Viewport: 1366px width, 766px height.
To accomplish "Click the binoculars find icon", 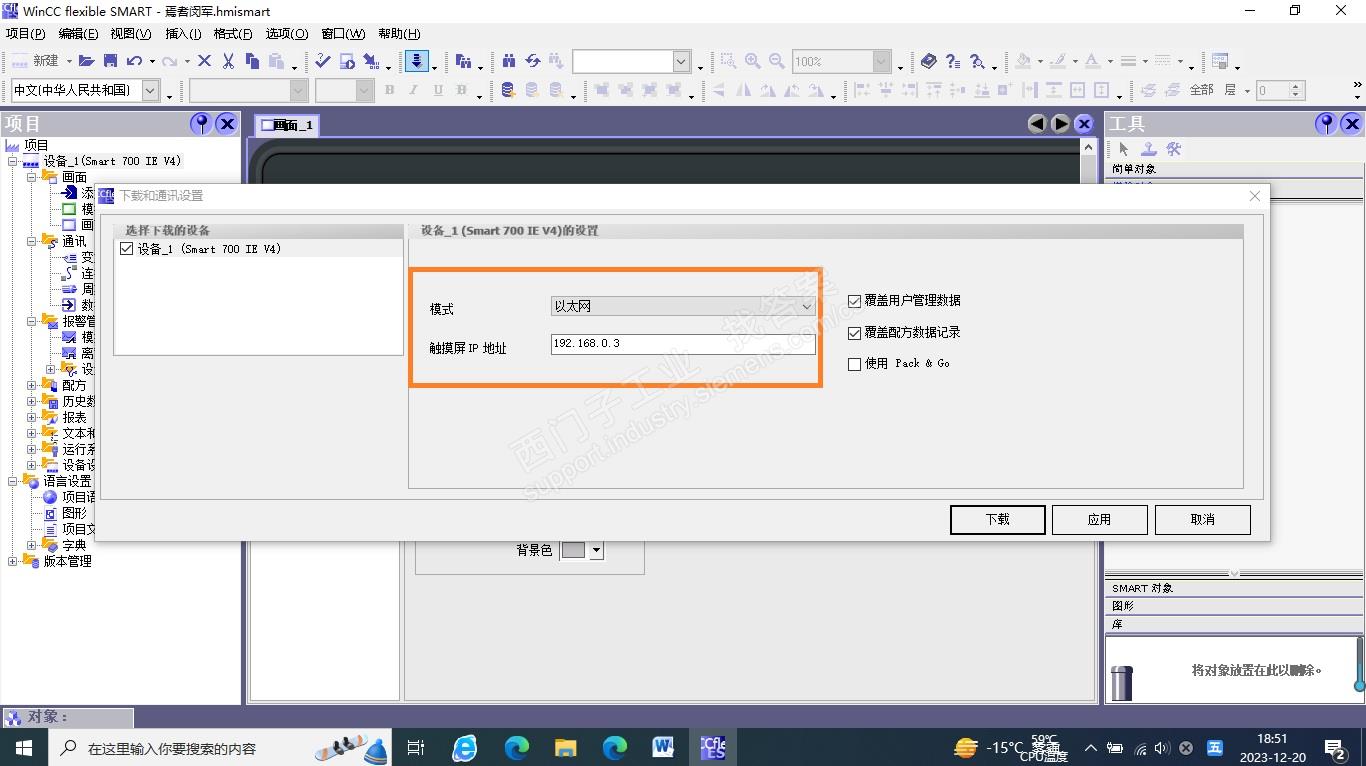I will [x=509, y=61].
